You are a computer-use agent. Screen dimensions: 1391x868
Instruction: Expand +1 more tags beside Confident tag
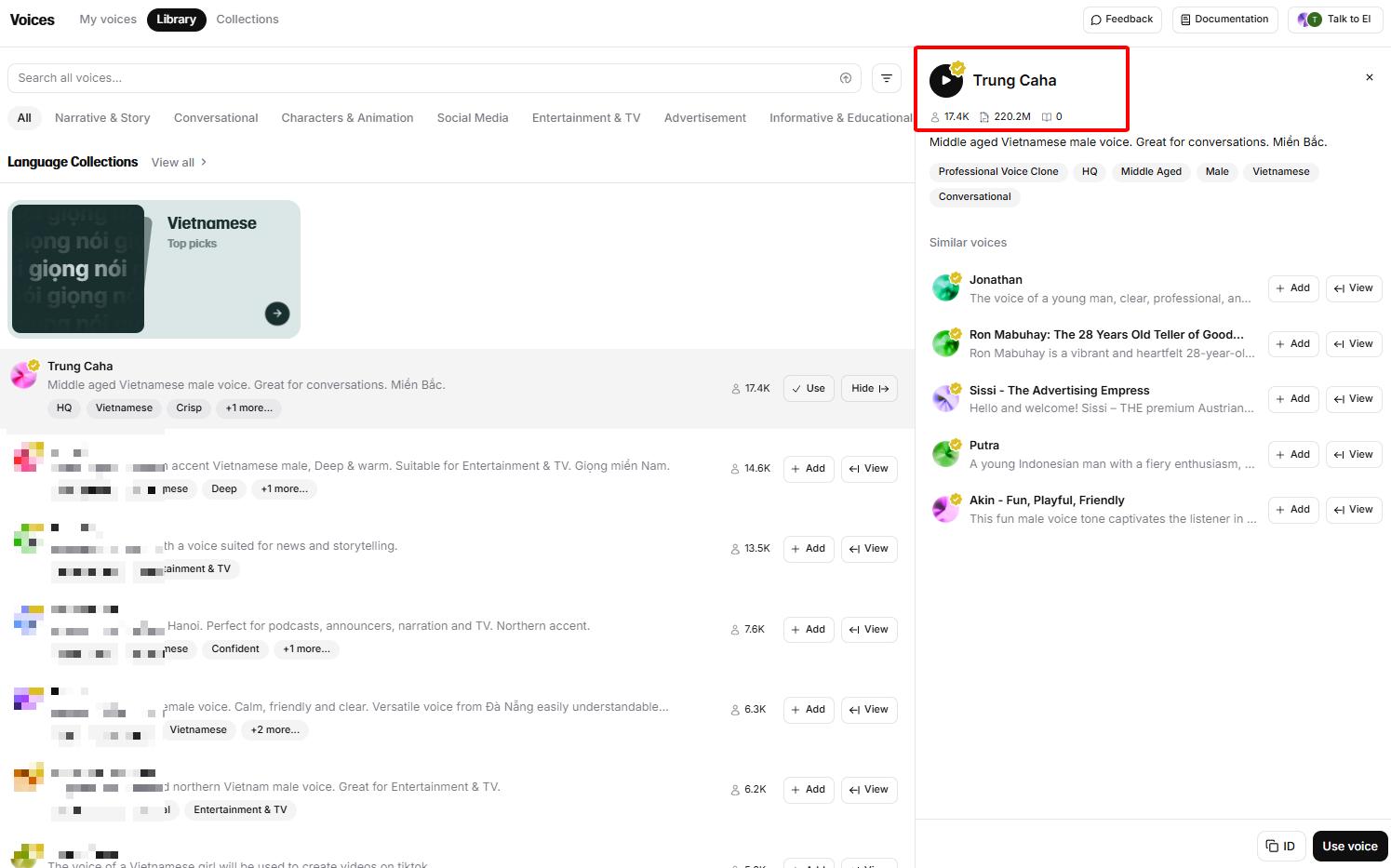306,649
